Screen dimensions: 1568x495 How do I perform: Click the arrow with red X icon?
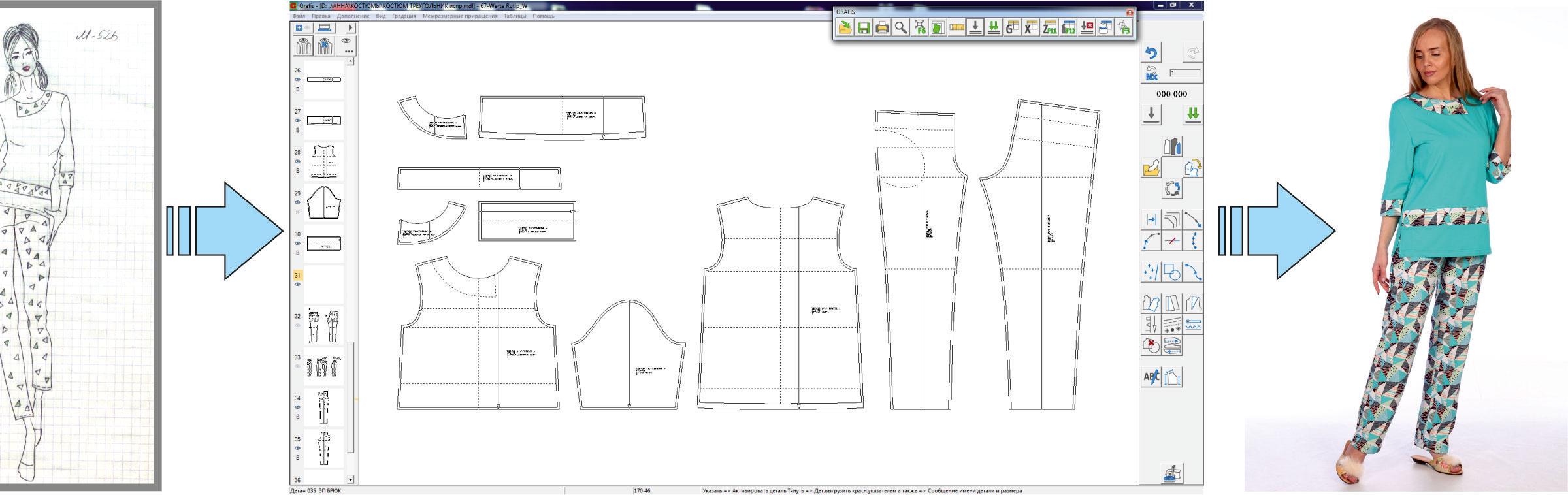(x=1087, y=27)
